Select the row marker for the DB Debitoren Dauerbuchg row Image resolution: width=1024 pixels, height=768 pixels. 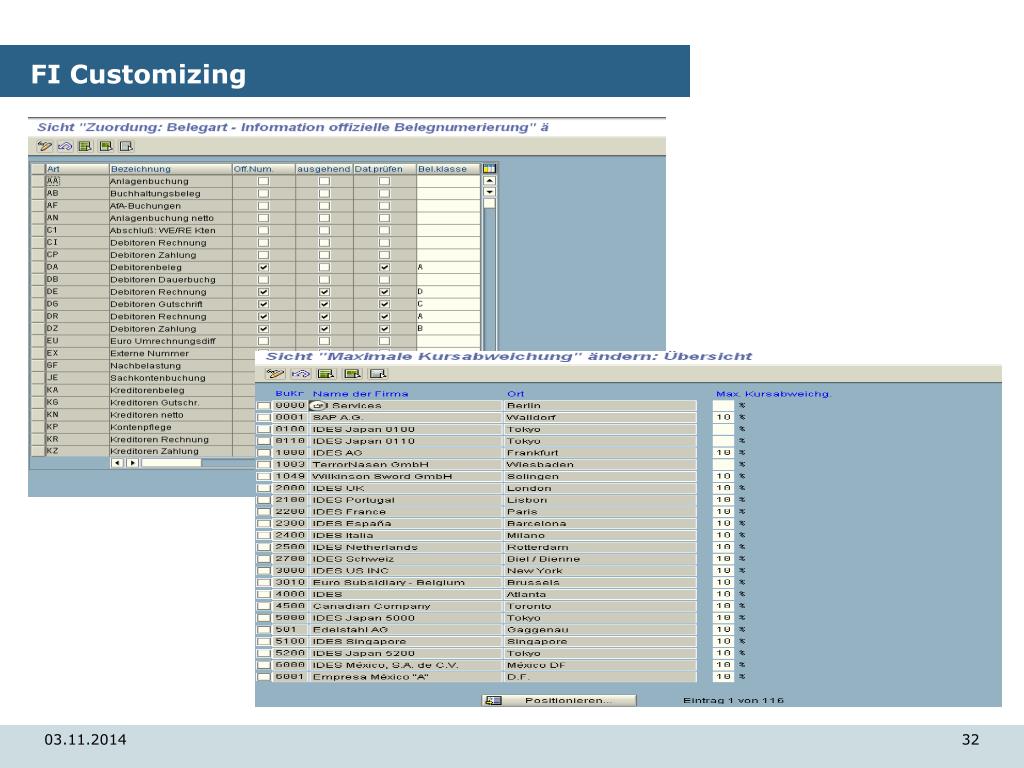(x=38, y=280)
